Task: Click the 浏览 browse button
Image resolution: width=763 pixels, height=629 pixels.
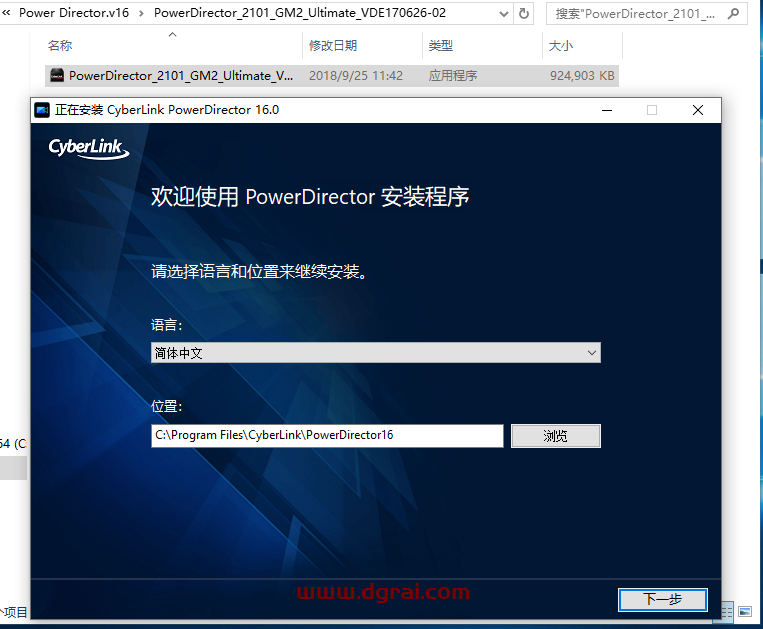Action: [x=556, y=436]
